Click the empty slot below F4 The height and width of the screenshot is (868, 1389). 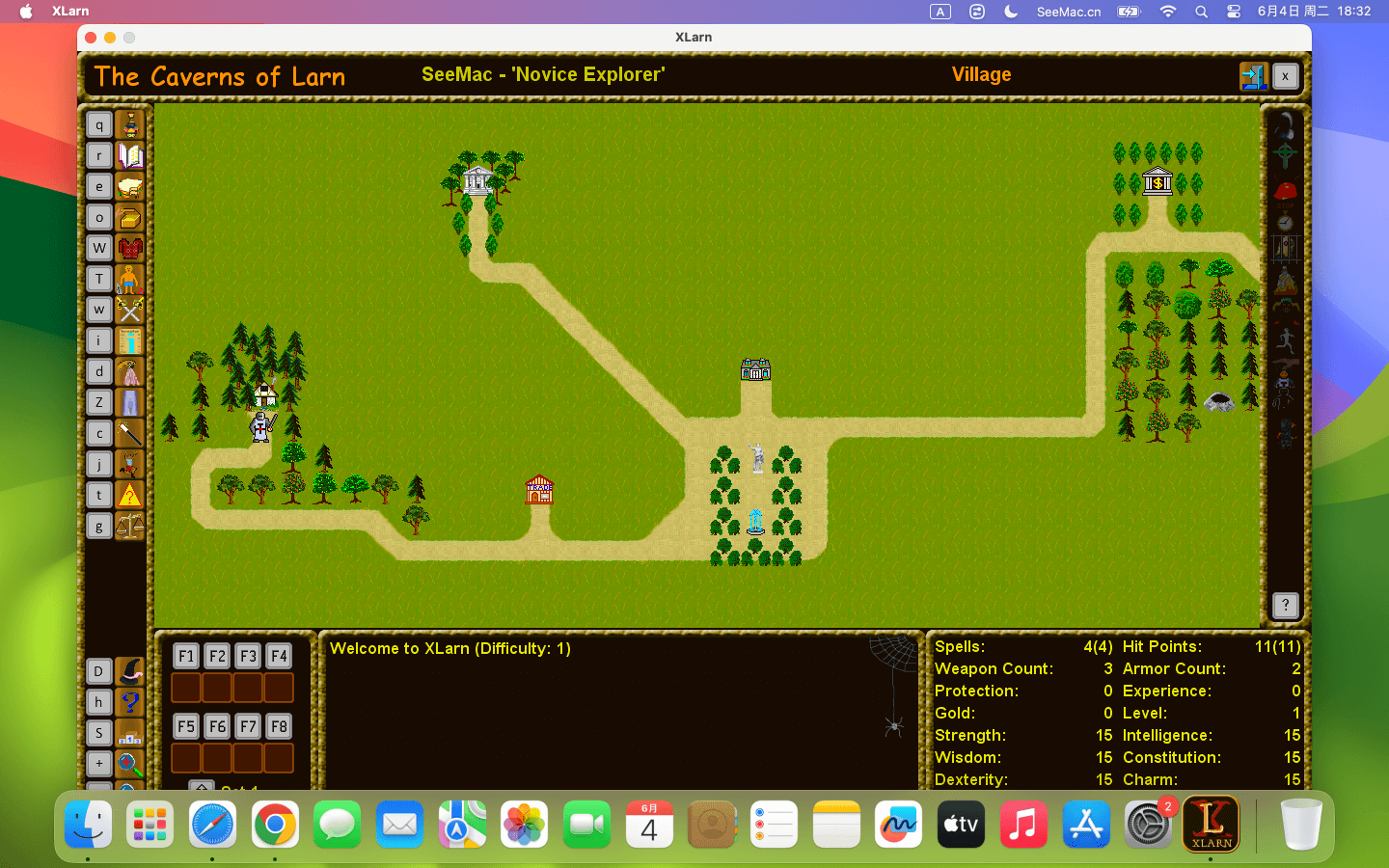(x=279, y=688)
